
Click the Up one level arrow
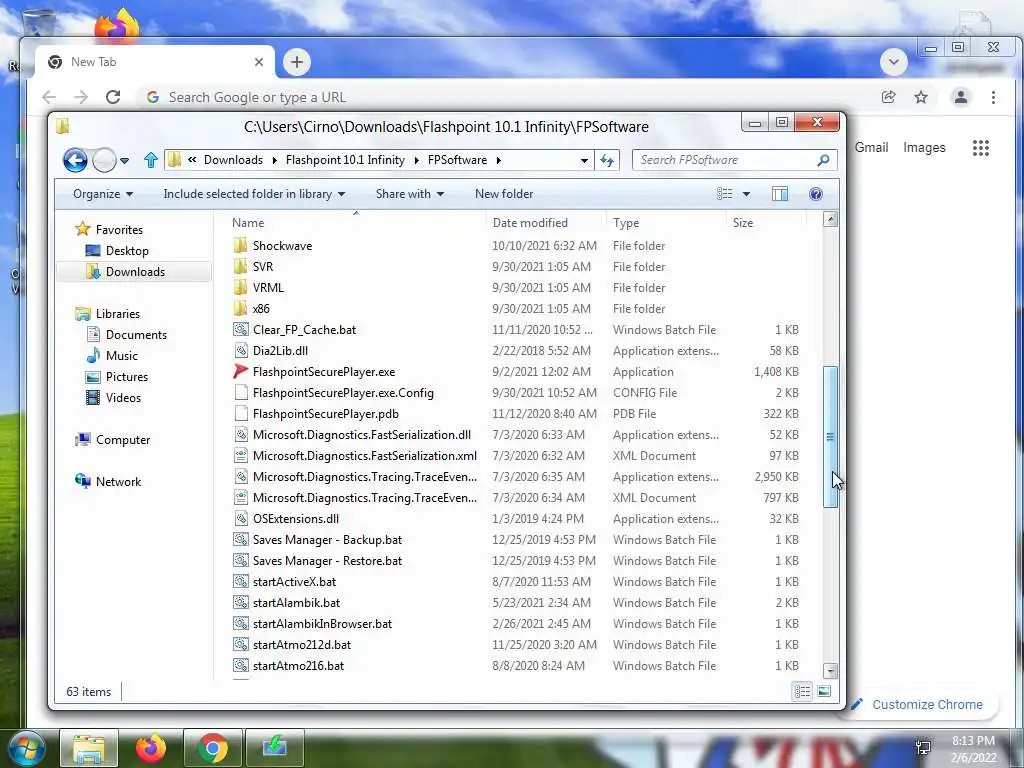[x=151, y=160]
